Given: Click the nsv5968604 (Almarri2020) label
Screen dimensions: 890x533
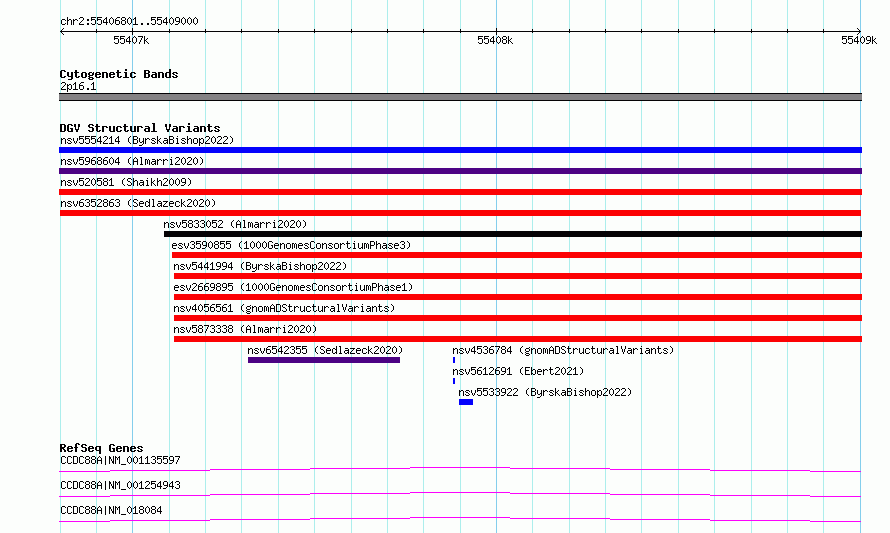Looking at the screenshot, I should tap(132, 161).
